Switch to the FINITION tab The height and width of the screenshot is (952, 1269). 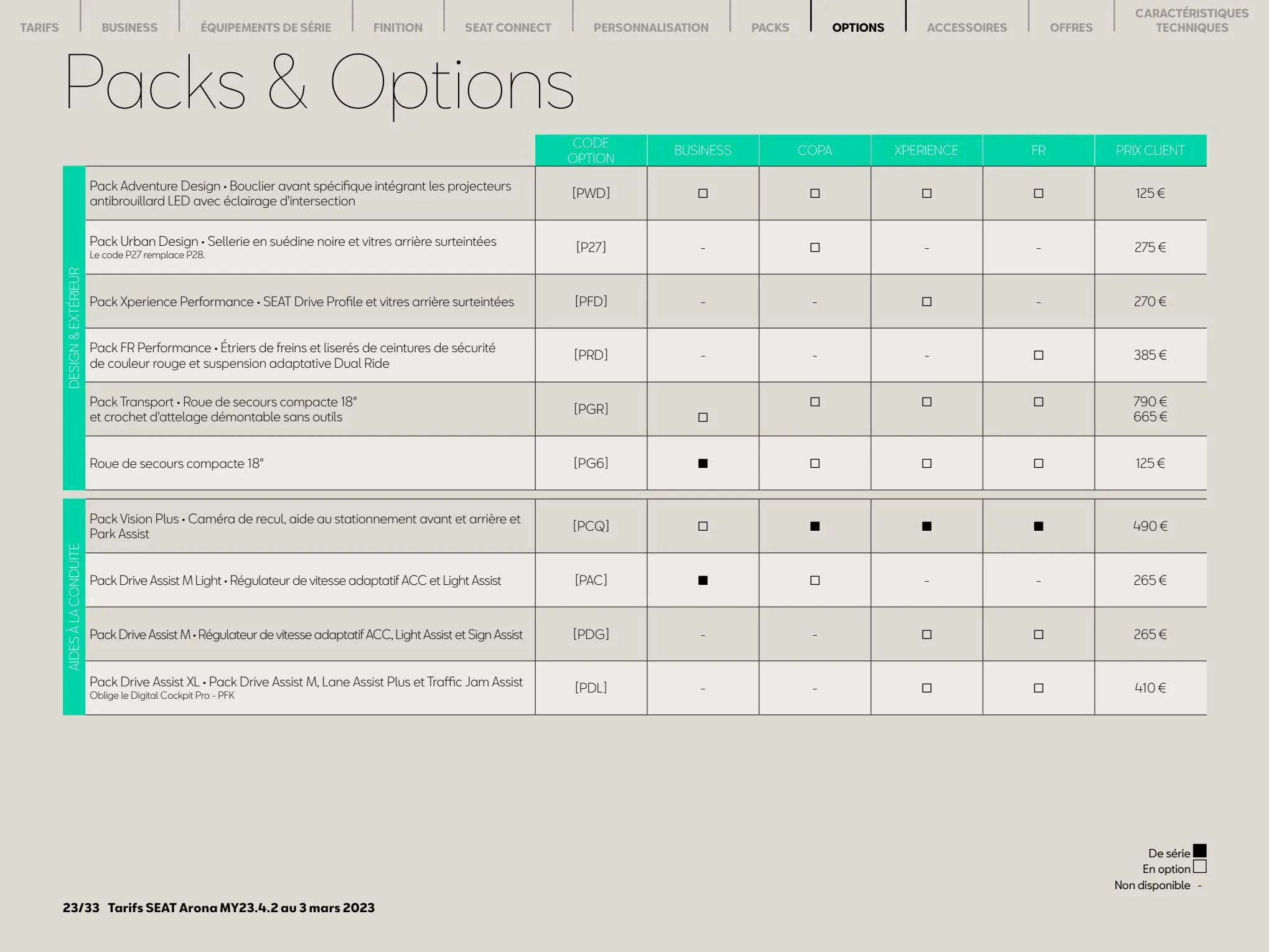[x=398, y=27]
